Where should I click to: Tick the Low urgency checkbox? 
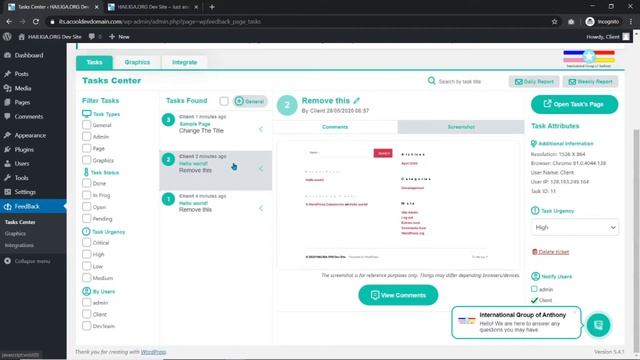(x=87, y=266)
